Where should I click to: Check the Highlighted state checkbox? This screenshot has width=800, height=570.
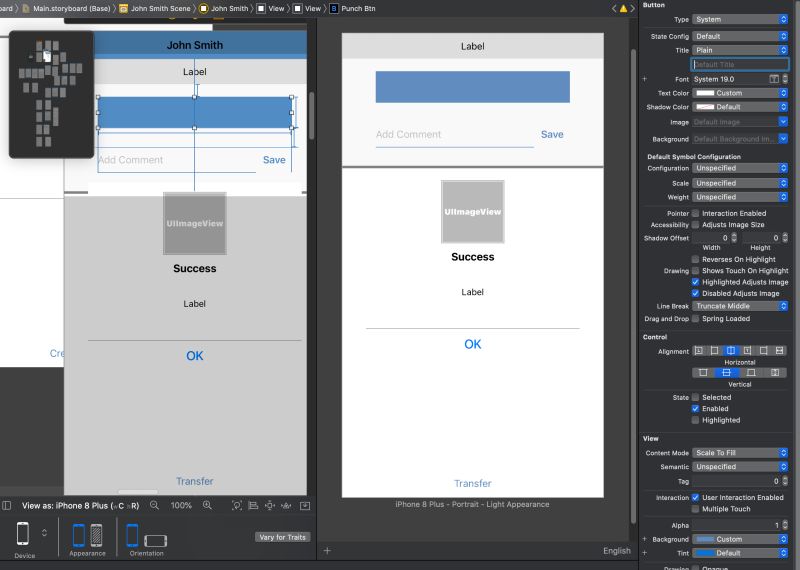pyautogui.click(x=695, y=420)
